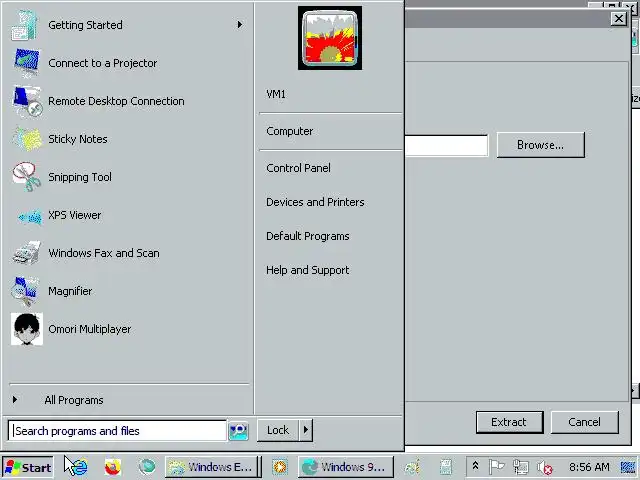
Task: Open the VM1 user folder
Action: pyautogui.click(x=276, y=94)
